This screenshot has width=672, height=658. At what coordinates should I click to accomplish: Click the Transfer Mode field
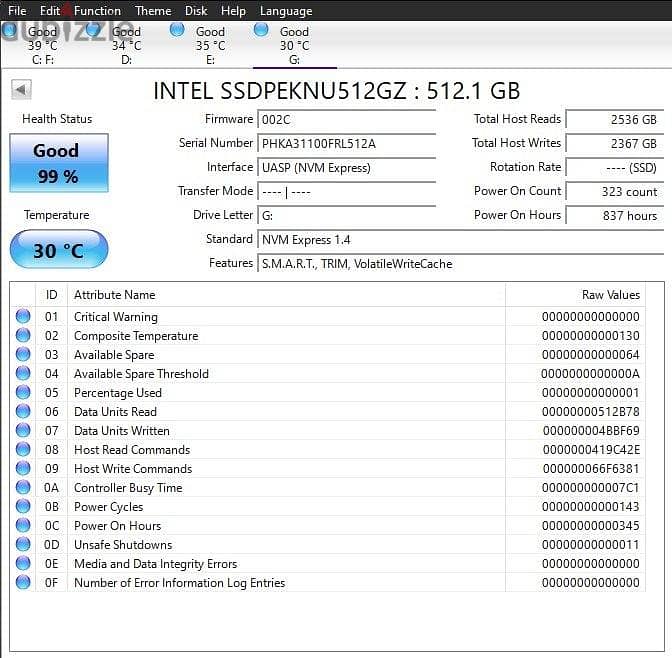346,192
